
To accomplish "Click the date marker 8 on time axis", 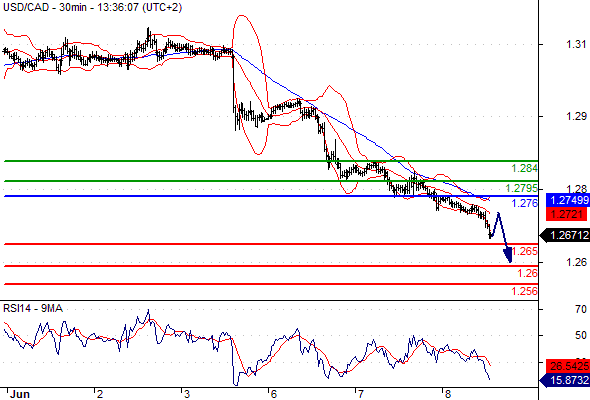I will point(447,394).
